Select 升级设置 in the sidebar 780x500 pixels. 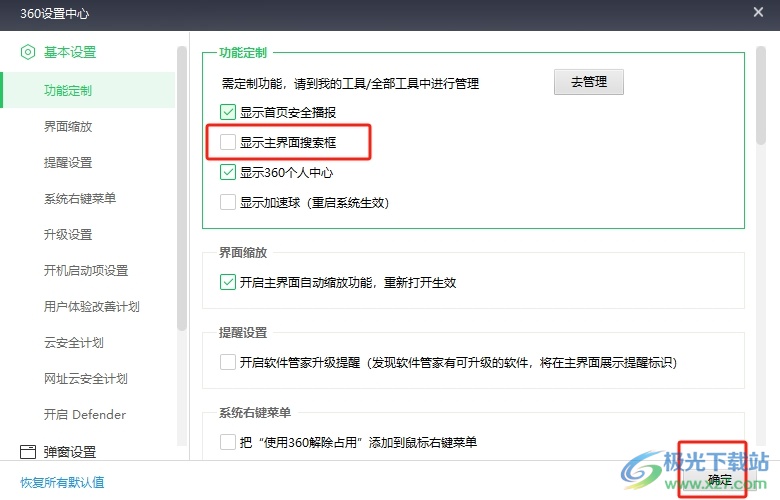coord(68,234)
